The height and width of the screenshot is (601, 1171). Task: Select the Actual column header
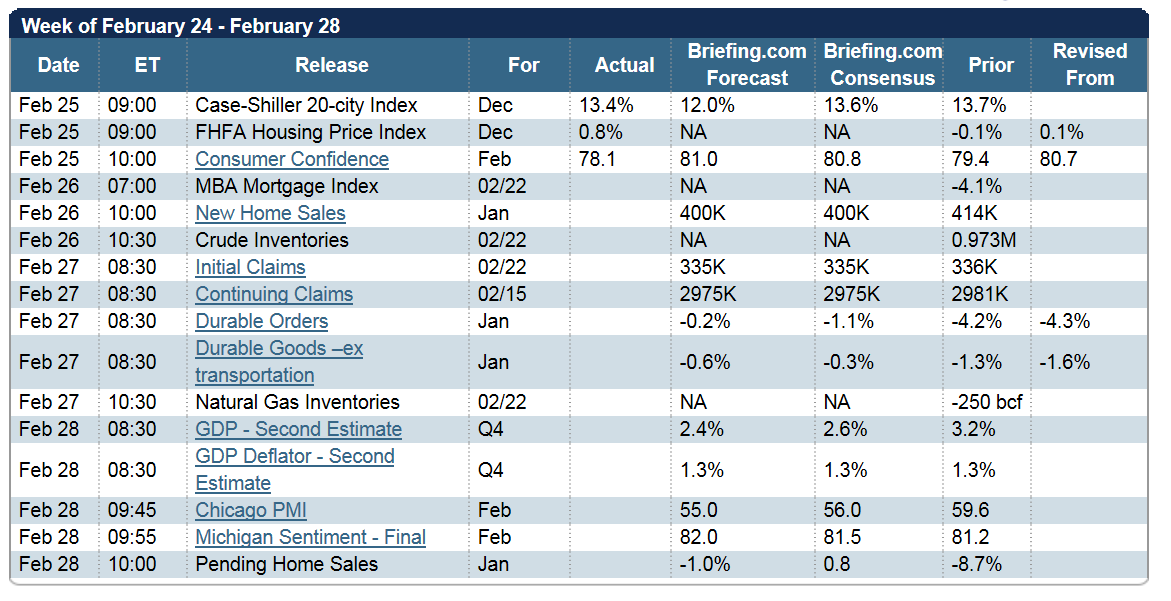625,65
